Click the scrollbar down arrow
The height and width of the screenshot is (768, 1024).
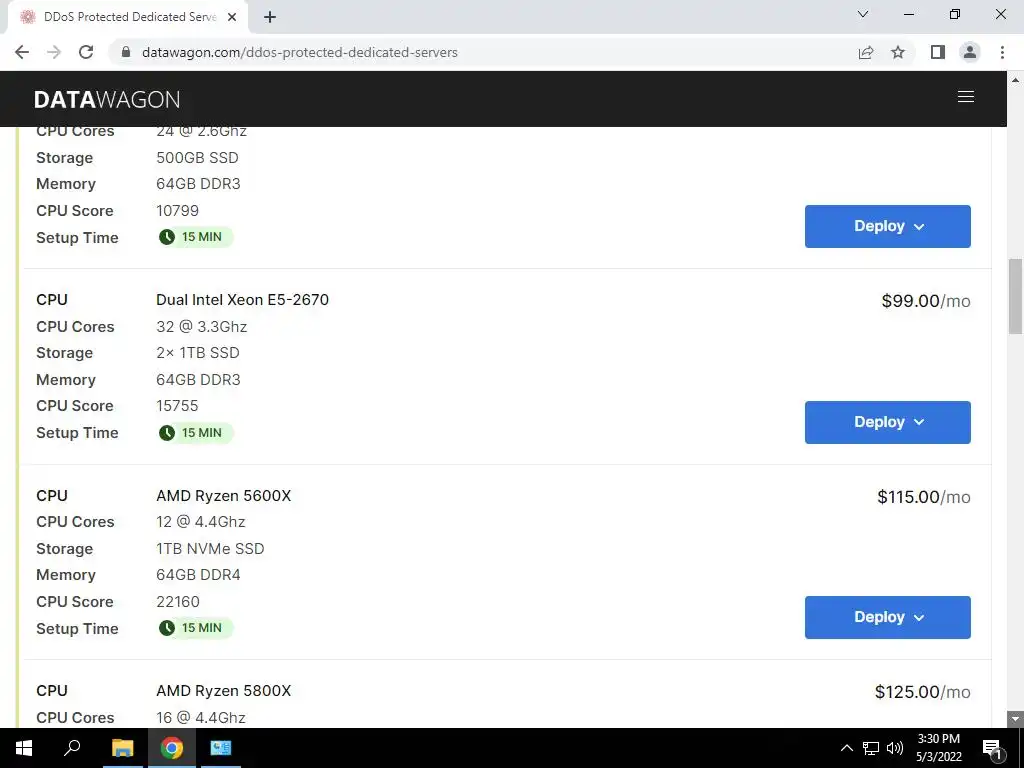pos(1015,719)
